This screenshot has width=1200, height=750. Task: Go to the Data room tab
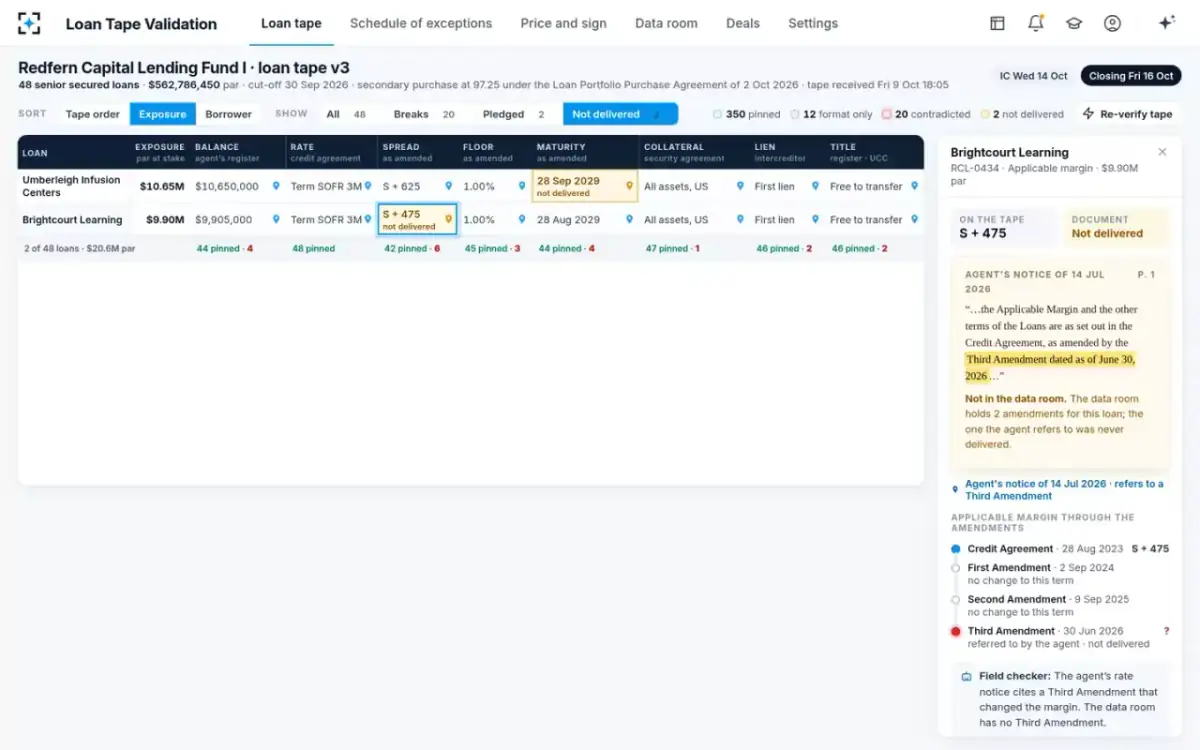(666, 23)
